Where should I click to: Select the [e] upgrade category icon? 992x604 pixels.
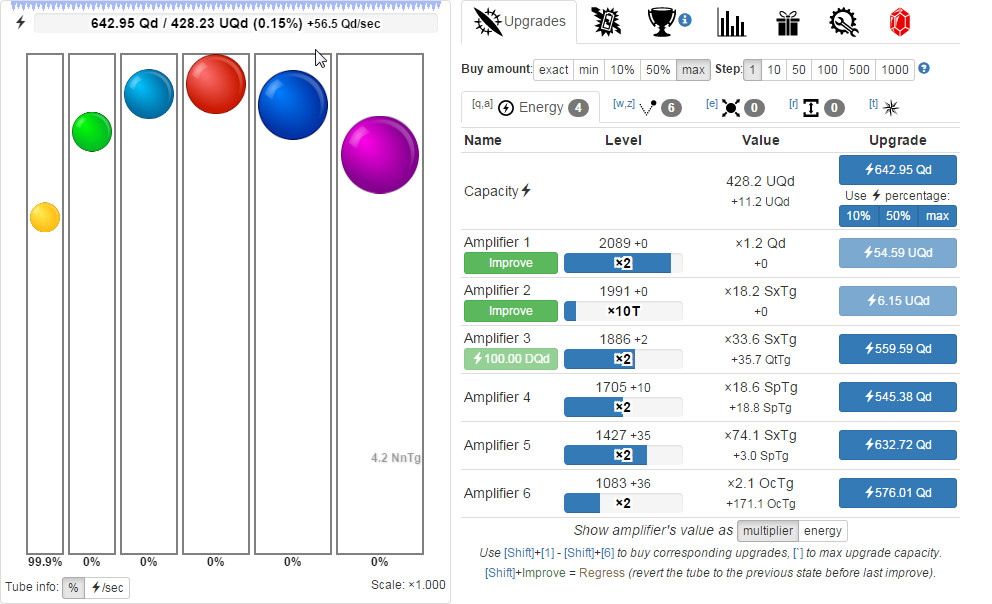[x=731, y=106]
